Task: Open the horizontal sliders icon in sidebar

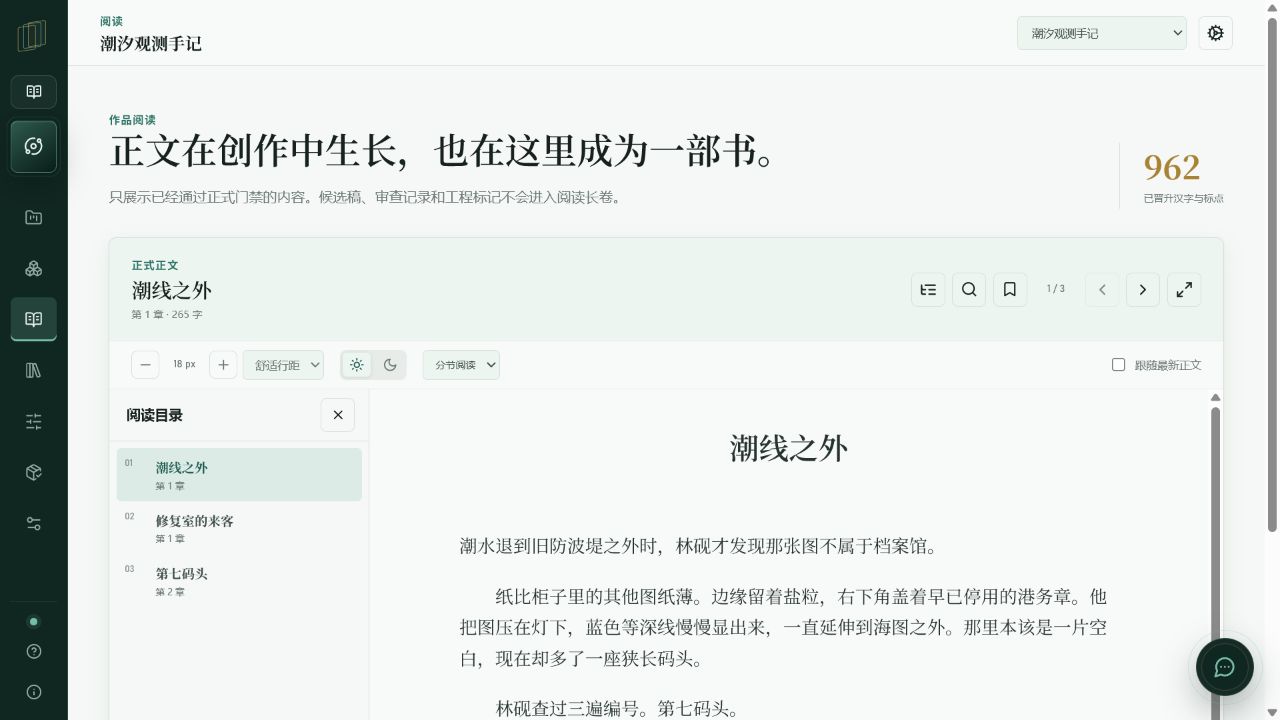Action: pyautogui.click(x=34, y=421)
